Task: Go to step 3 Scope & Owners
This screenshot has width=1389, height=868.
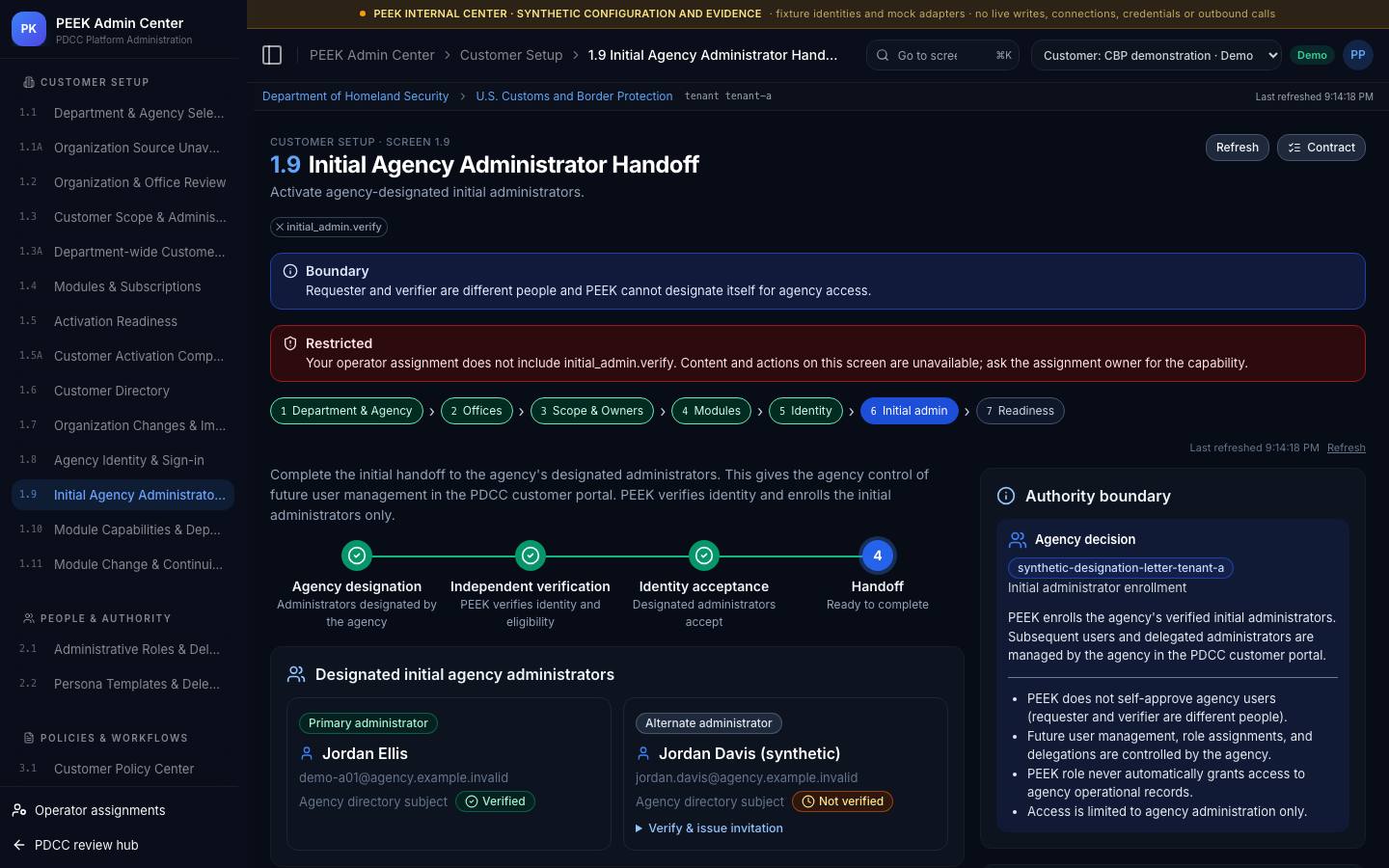Action: 591,411
